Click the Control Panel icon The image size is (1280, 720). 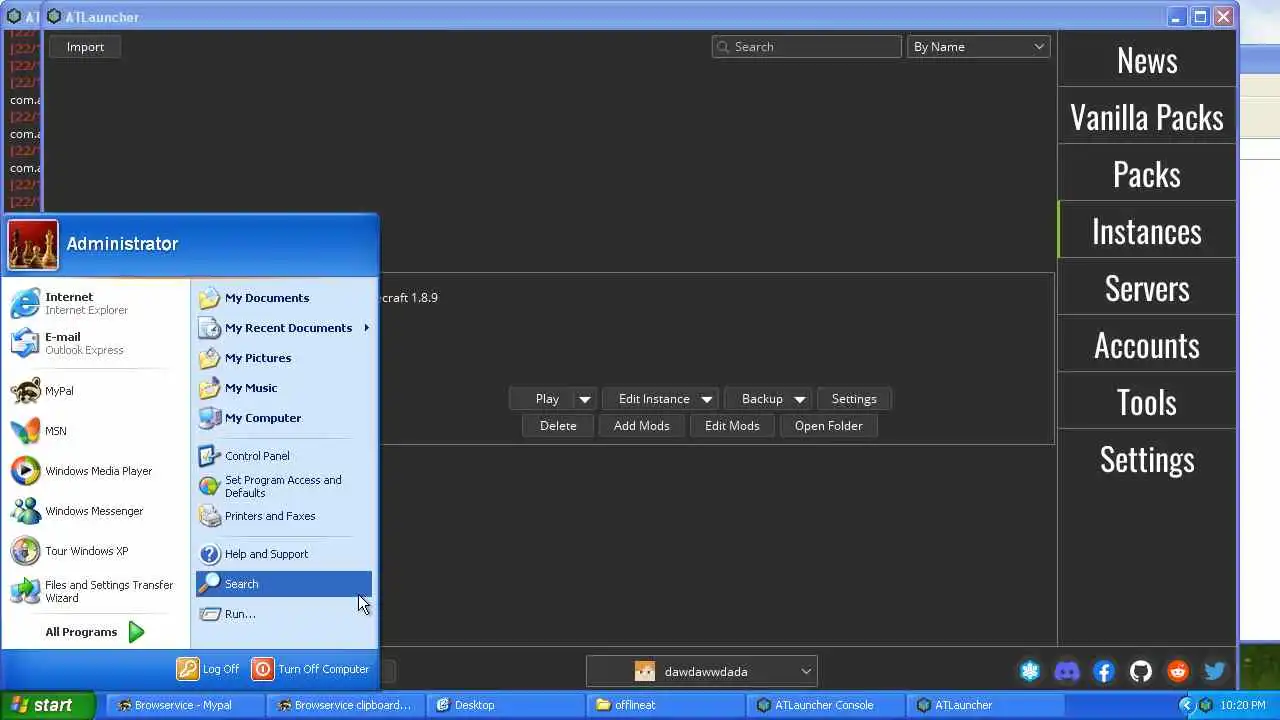[209, 456]
